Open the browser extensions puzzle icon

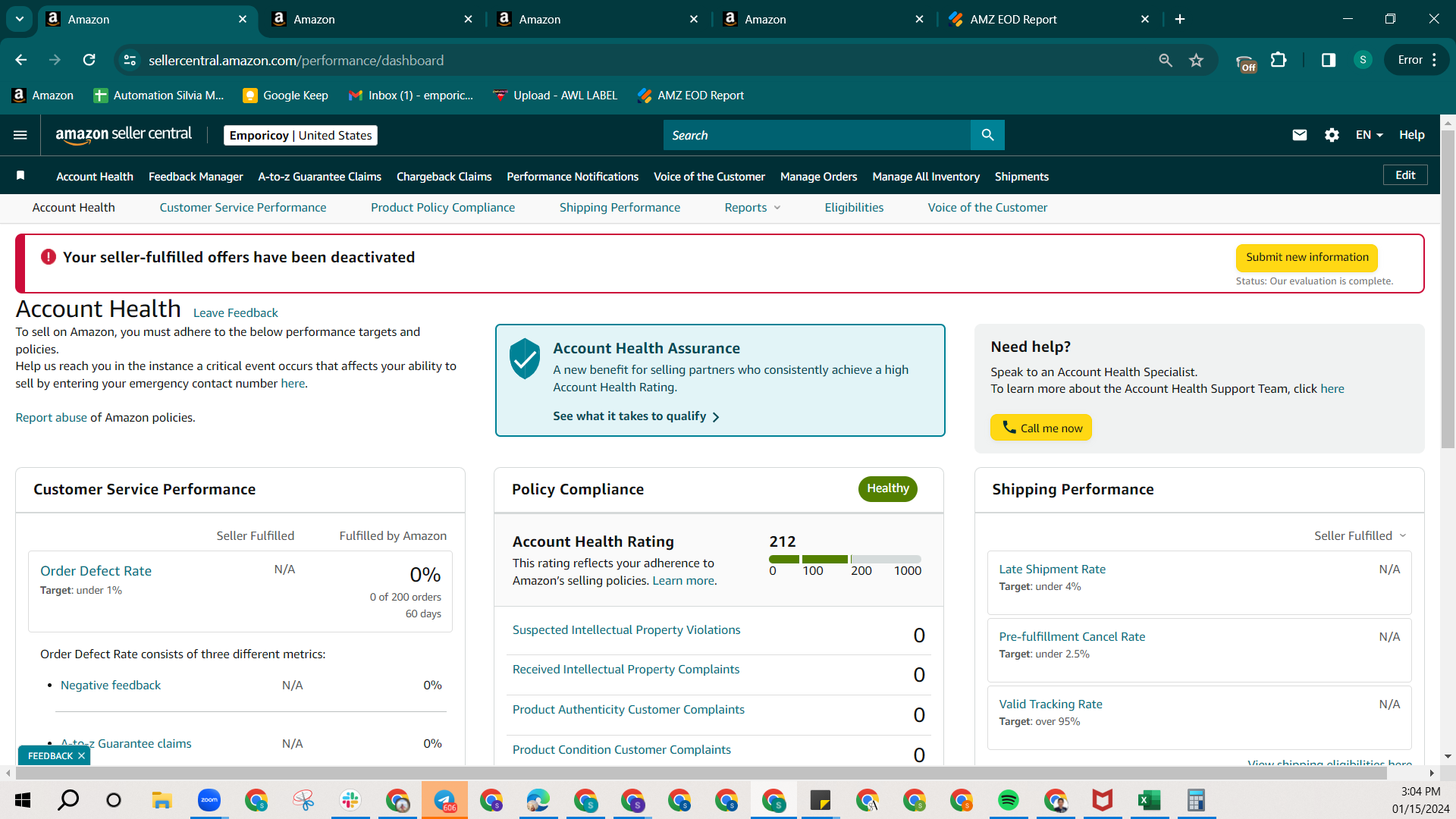tap(1279, 60)
